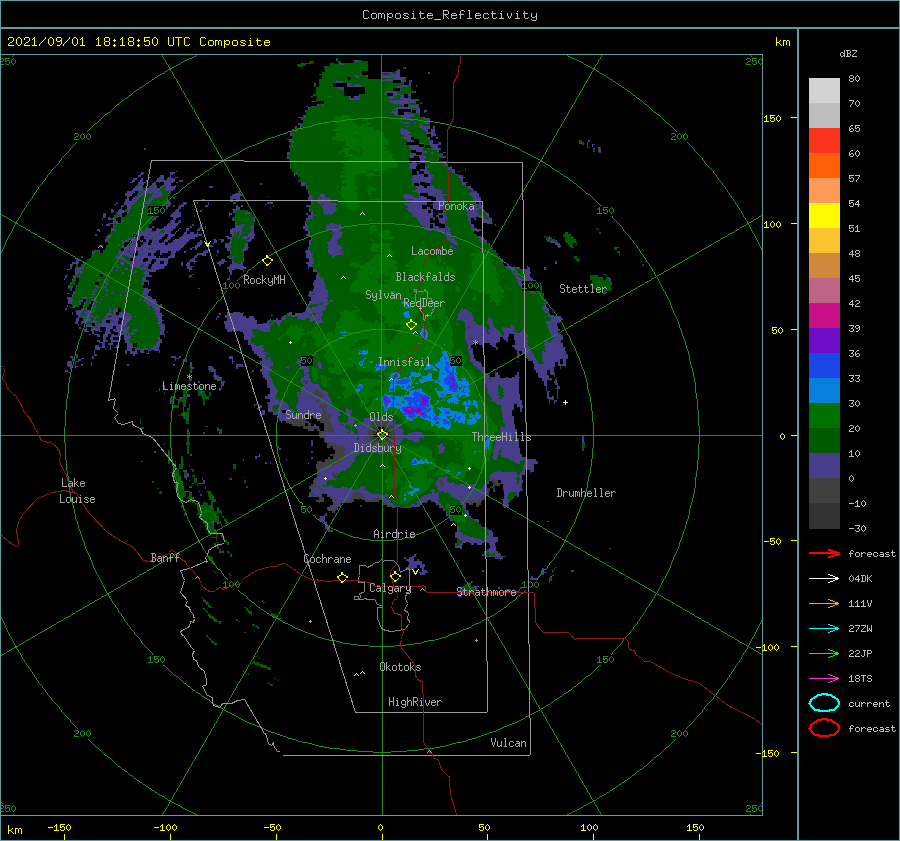Click the Airdrie city label

click(x=394, y=534)
